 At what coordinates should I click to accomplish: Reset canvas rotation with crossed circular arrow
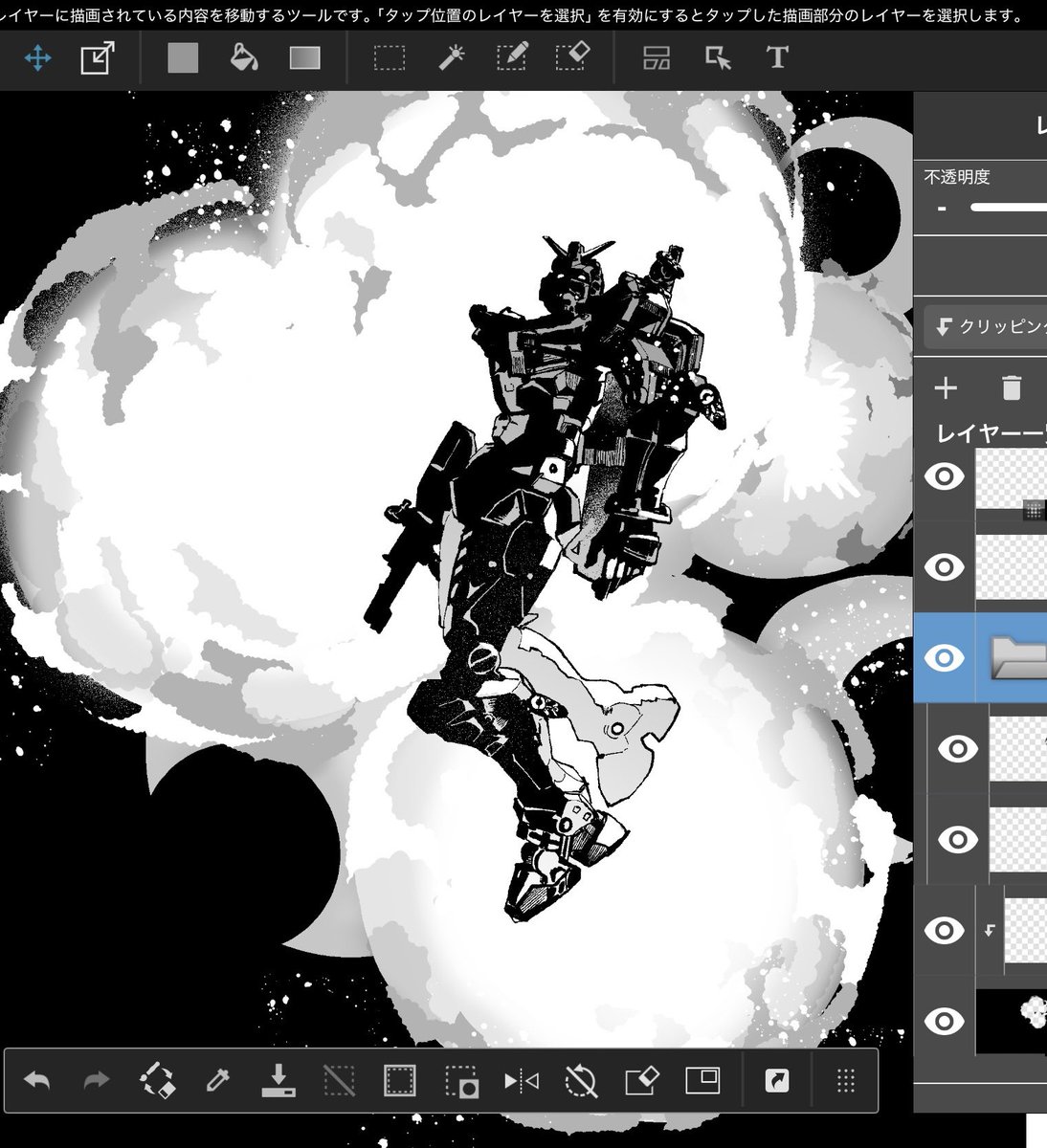(x=581, y=1082)
